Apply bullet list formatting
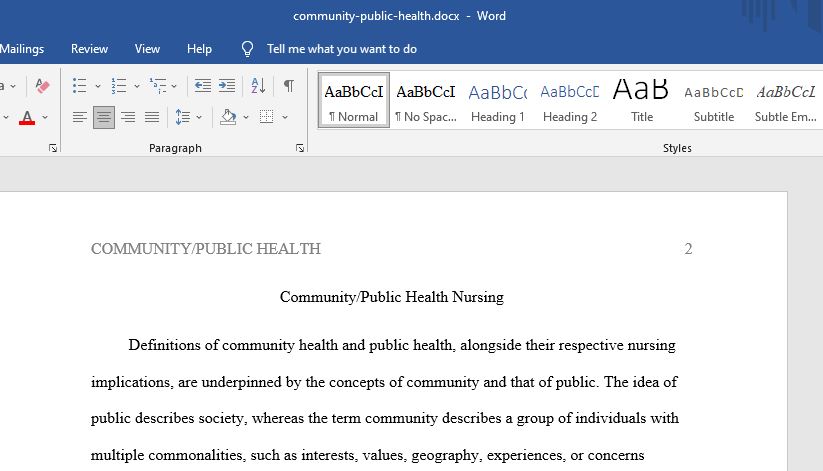Viewport: 823px width, 471px height. click(x=80, y=86)
